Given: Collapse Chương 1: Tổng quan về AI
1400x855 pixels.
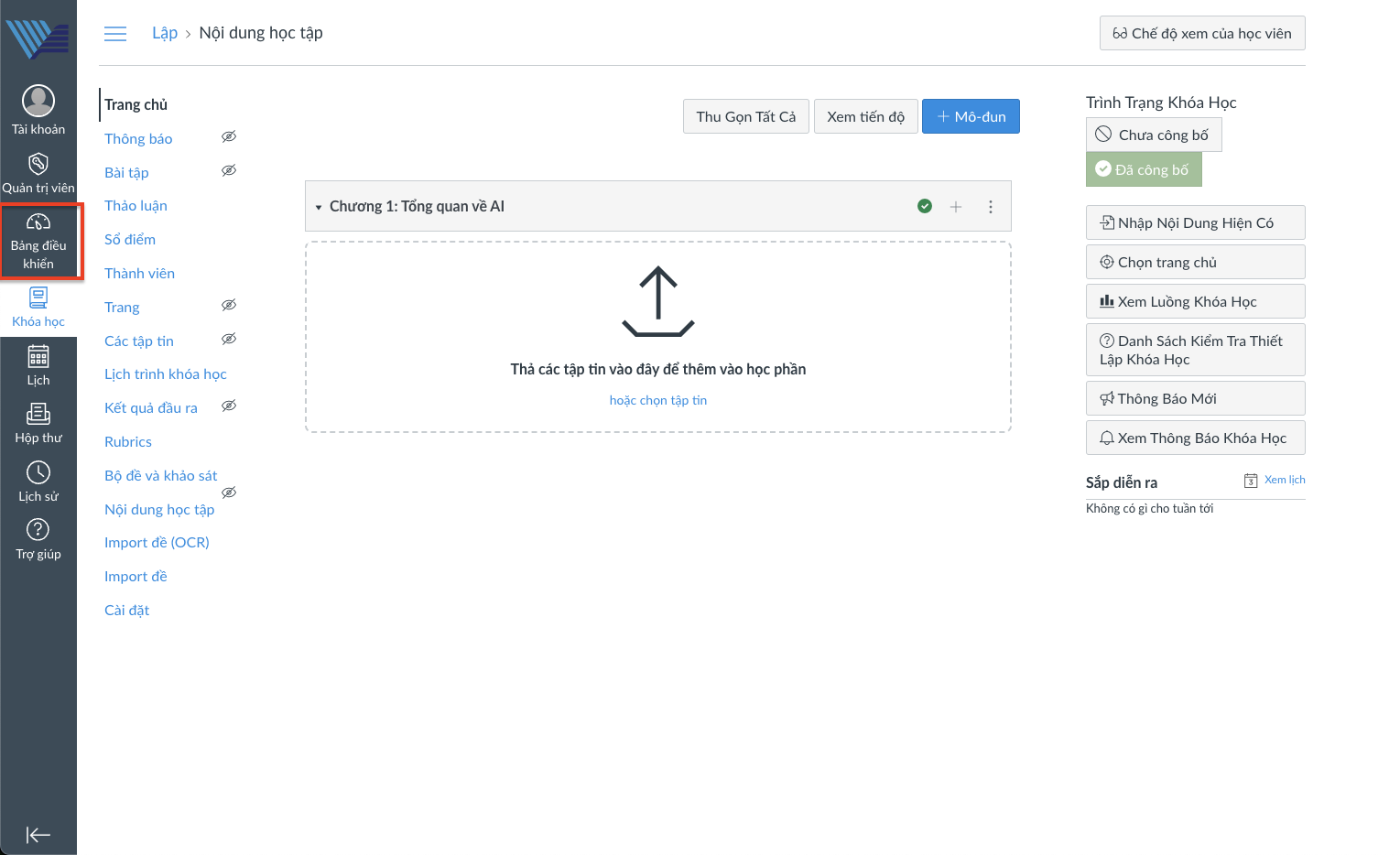Looking at the screenshot, I should pyautogui.click(x=319, y=208).
